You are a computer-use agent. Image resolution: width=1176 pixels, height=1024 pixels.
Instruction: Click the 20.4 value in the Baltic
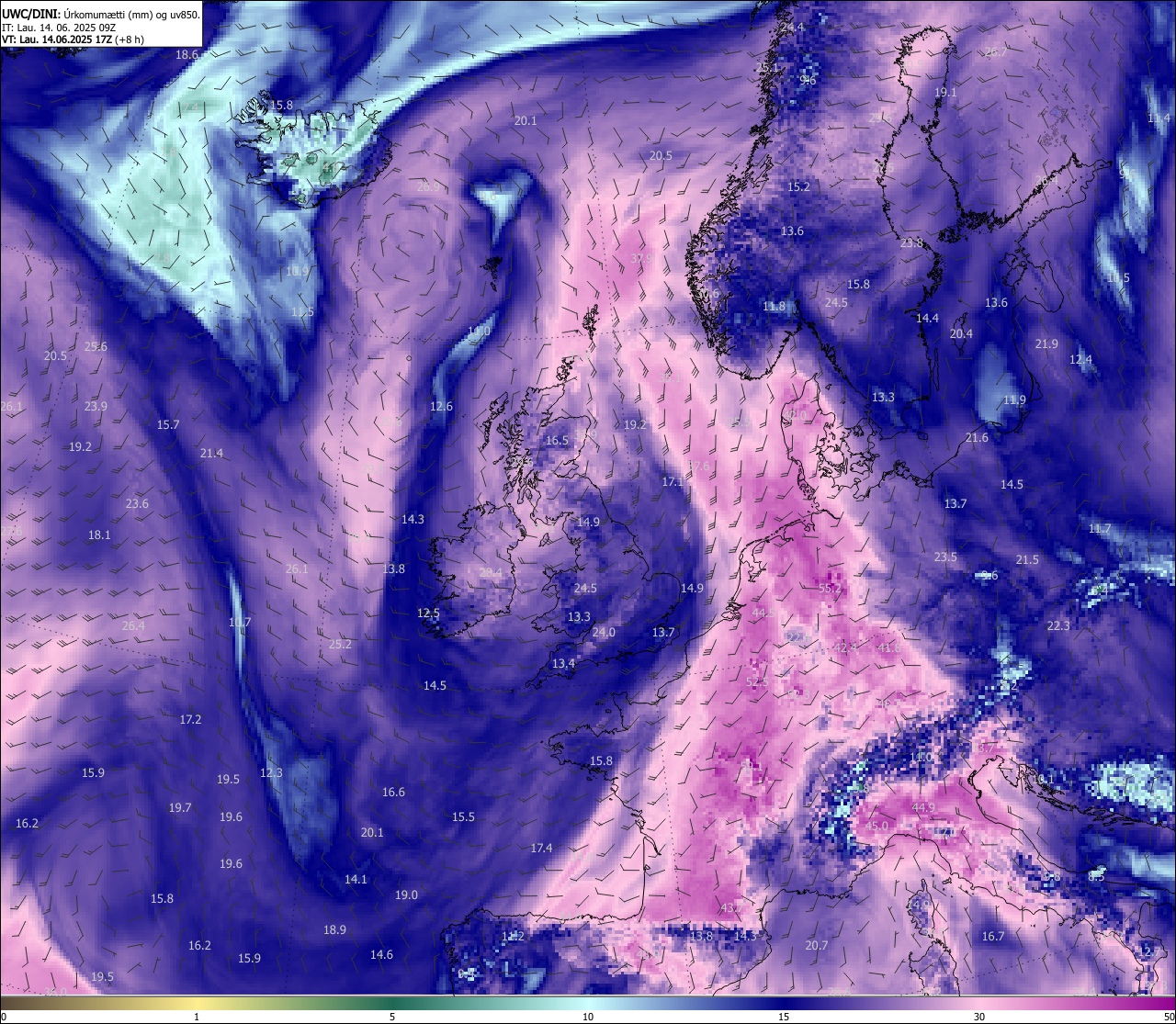(961, 333)
